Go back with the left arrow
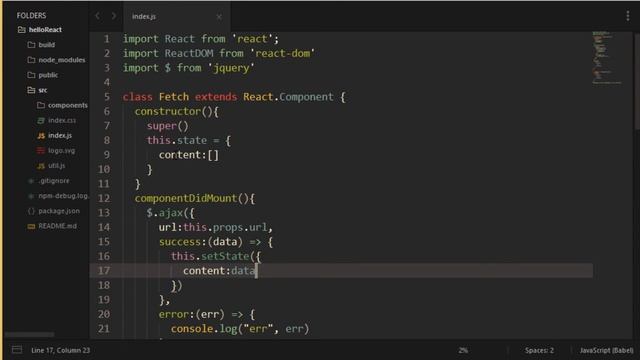The image size is (640, 360). [97, 16]
